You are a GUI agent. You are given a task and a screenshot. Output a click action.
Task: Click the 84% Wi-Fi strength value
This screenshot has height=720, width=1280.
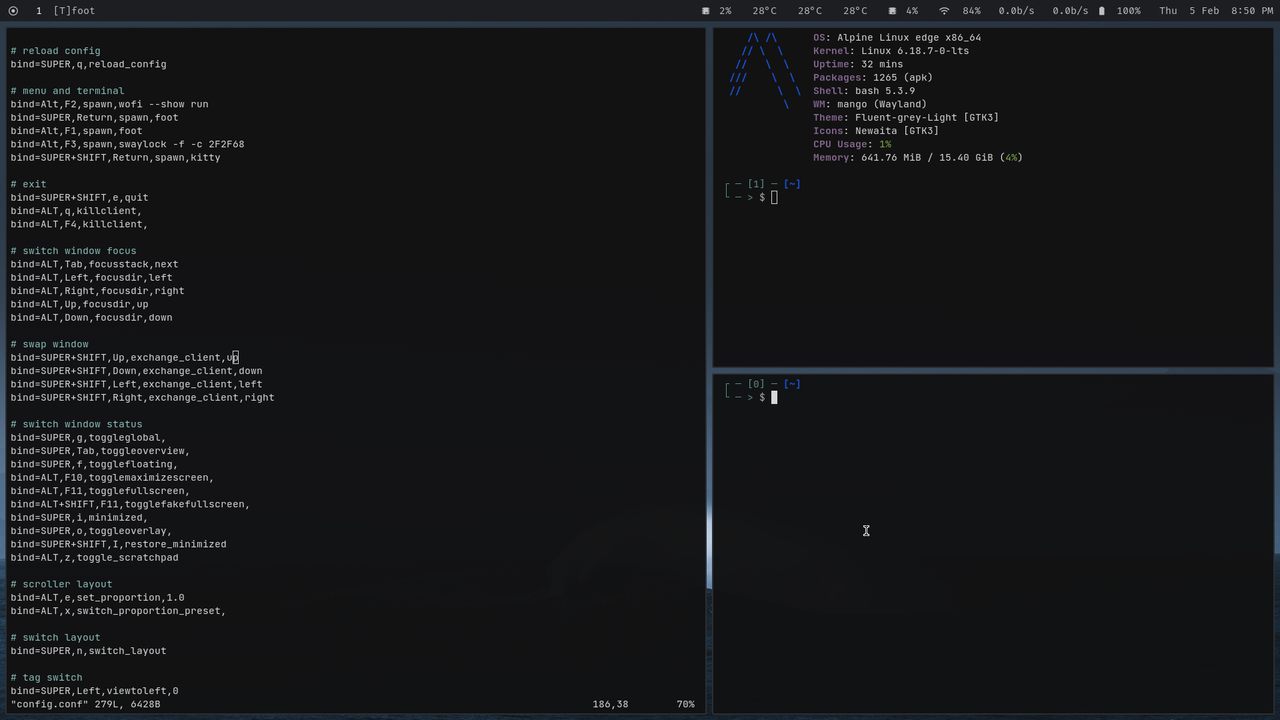pyautogui.click(x=971, y=11)
